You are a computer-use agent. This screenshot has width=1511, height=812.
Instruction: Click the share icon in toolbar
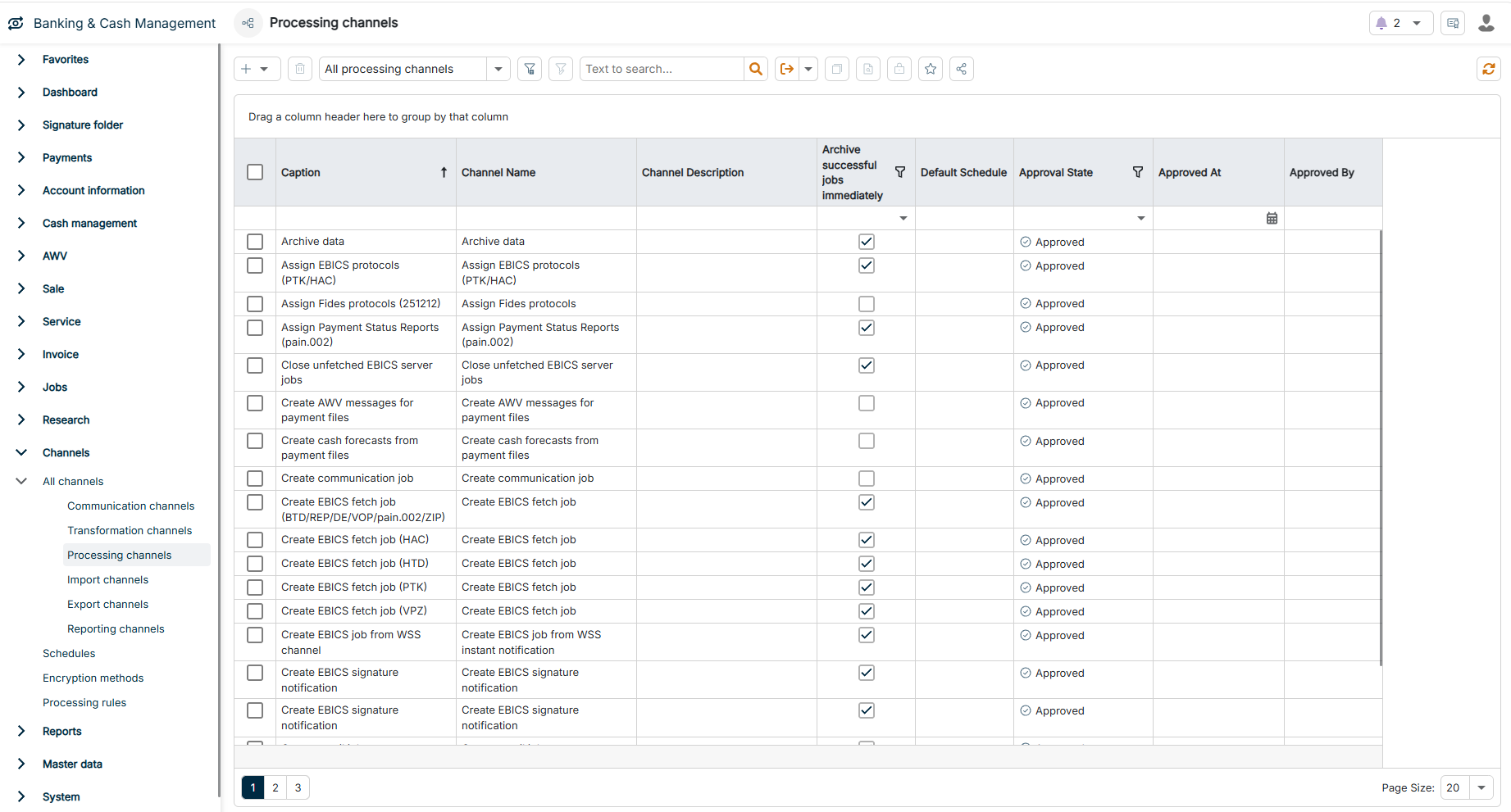tap(962, 69)
